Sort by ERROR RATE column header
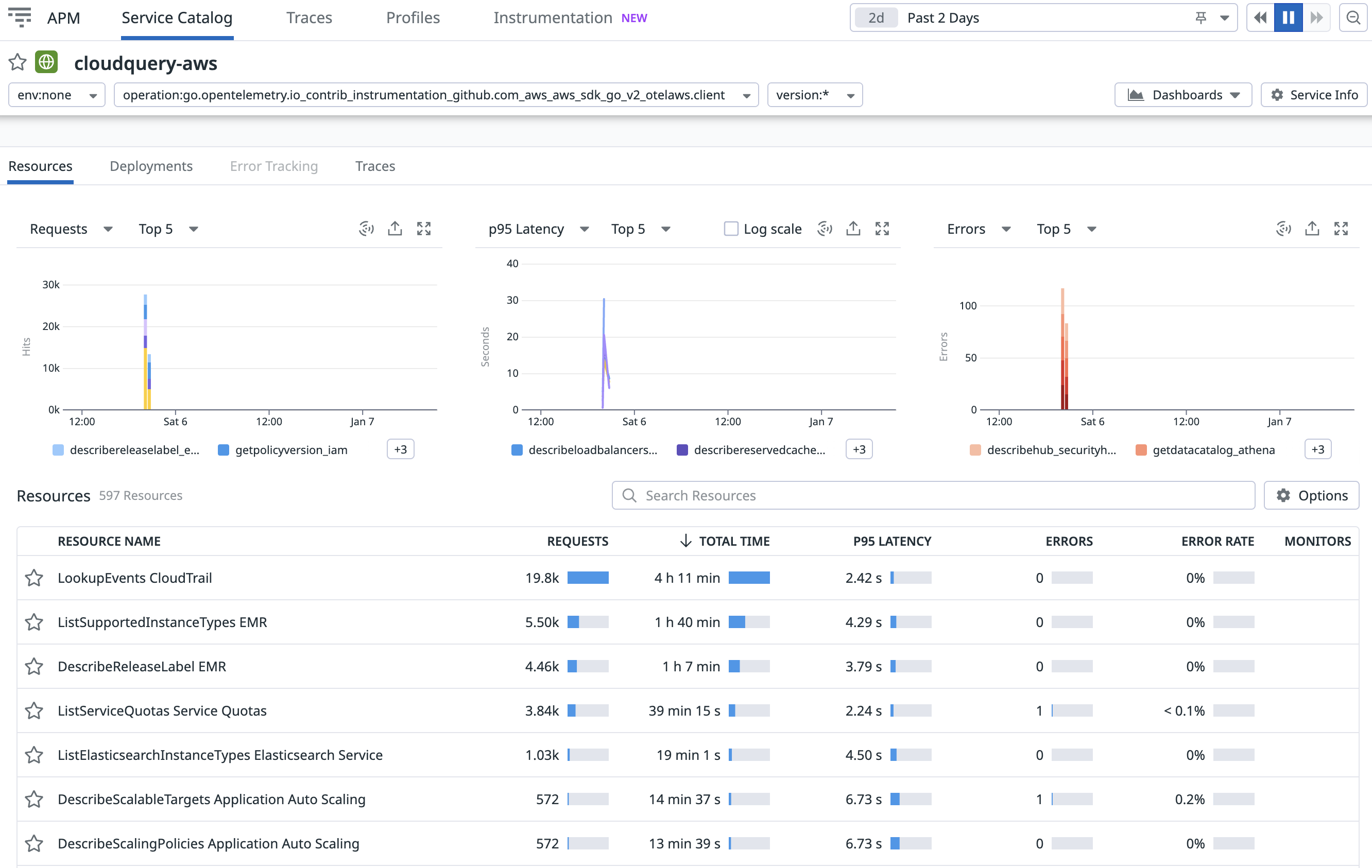Image resolution: width=1372 pixels, height=868 pixels. coord(1217,541)
